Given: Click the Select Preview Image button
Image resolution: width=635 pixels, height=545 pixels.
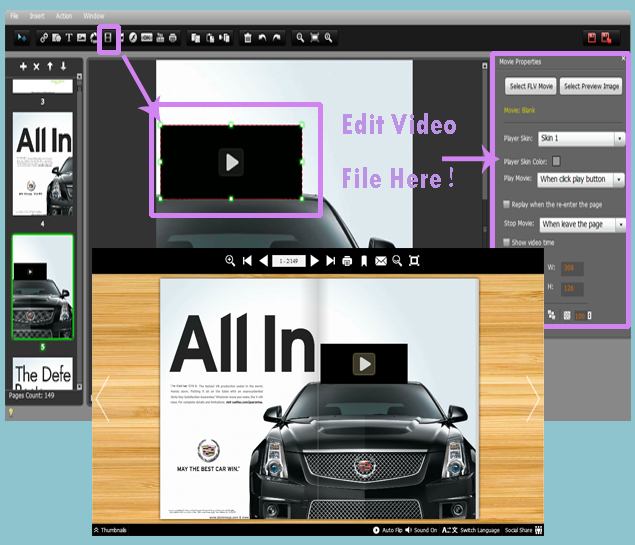Looking at the screenshot, I should pos(591,86).
